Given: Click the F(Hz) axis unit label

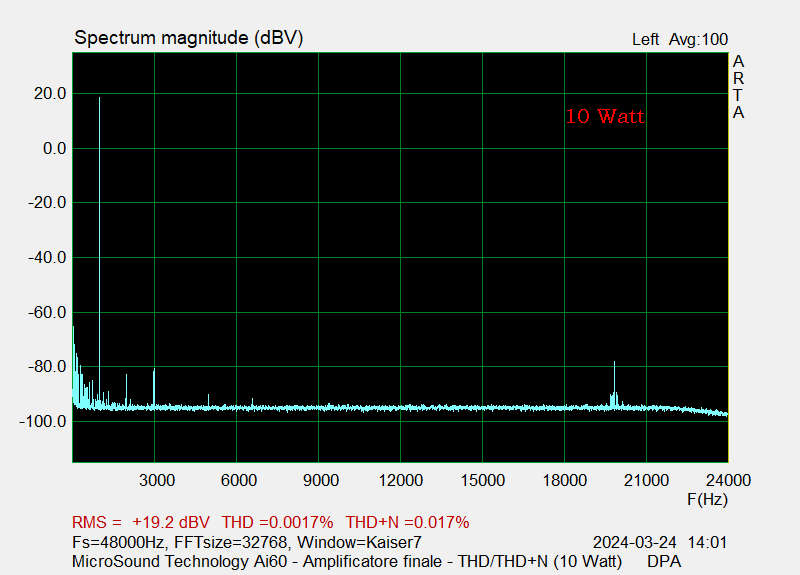Looking at the screenshot, I should tap(708, 499).
